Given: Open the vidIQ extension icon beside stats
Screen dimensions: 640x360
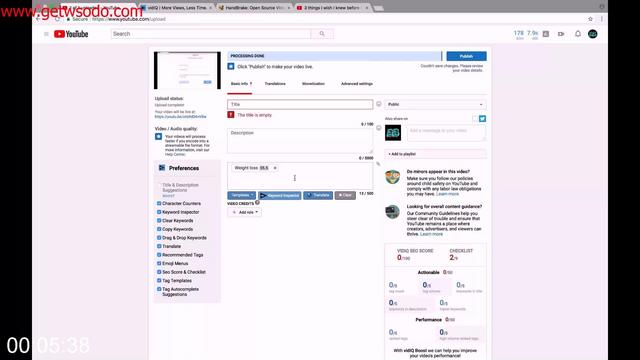Looking at the screenshot, I should point(546,34).
